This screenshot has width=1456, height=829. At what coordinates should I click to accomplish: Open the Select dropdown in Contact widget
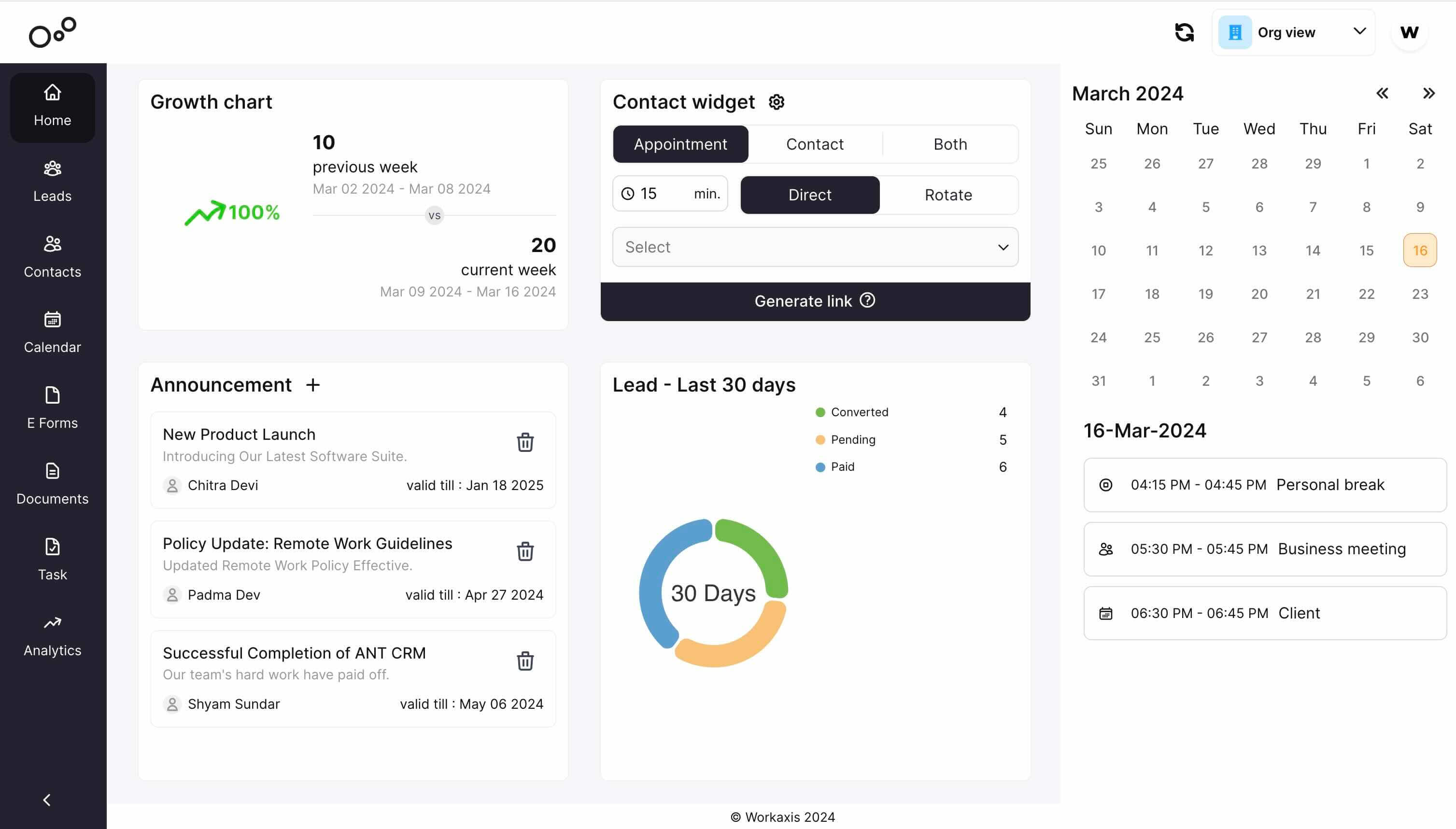pos(815,247)
